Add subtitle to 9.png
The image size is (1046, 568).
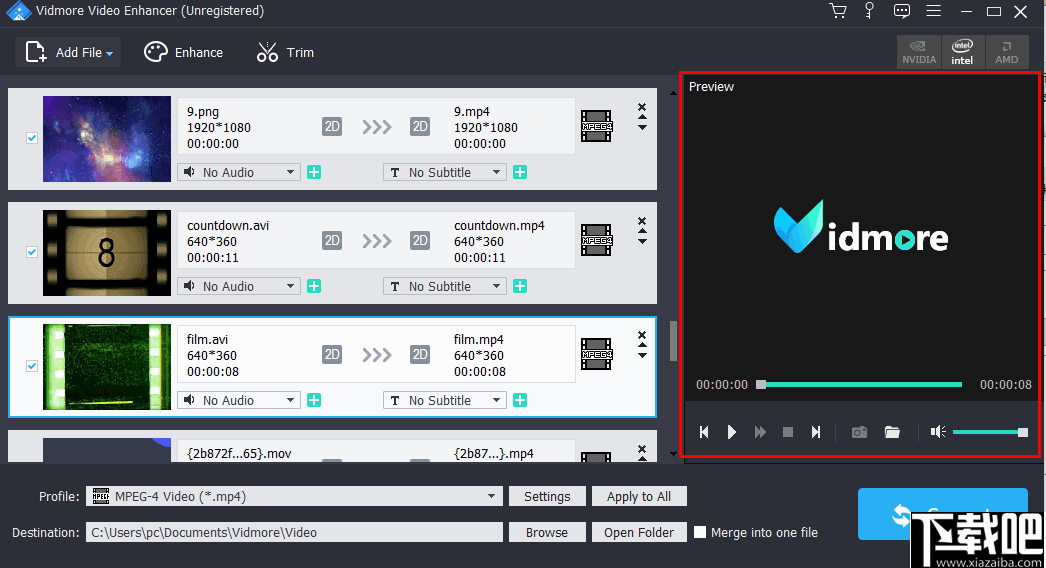pos(520,172)
